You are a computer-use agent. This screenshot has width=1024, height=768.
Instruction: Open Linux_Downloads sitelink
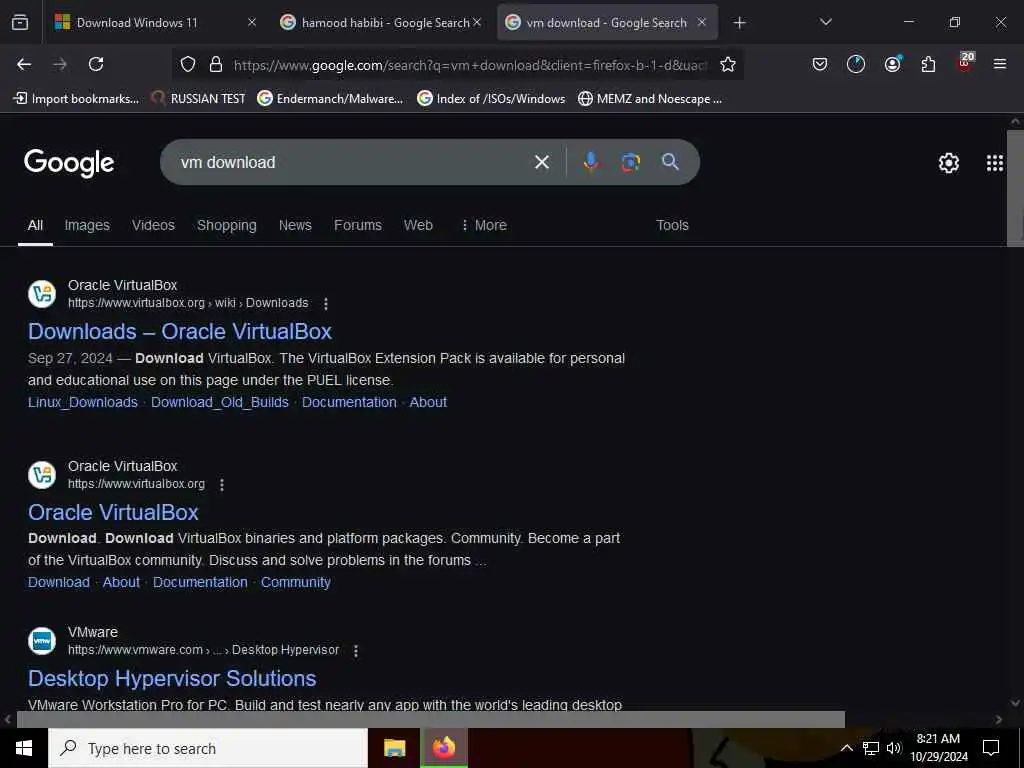click(x=83, y=402)
